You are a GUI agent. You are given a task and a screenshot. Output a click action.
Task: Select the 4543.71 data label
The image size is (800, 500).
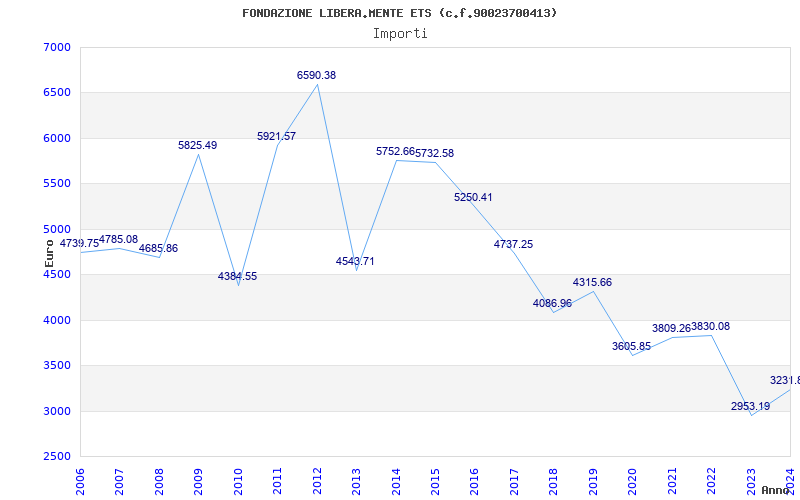click(x=355, y=261)
